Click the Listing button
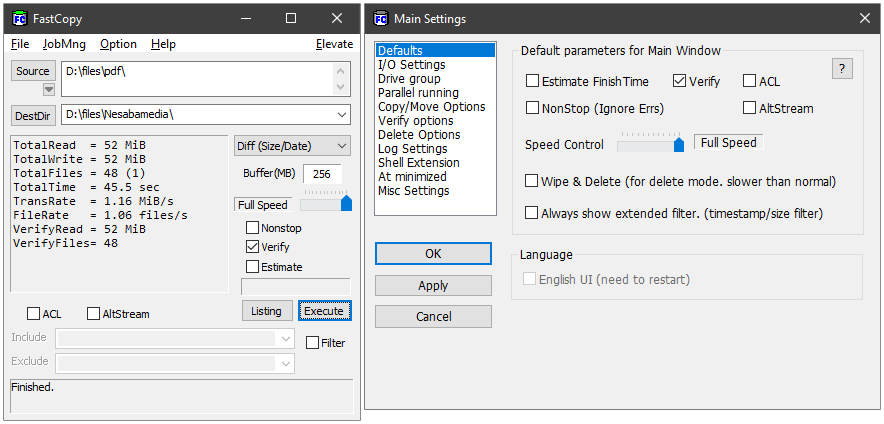884x424 pixels. pos(267,311)
